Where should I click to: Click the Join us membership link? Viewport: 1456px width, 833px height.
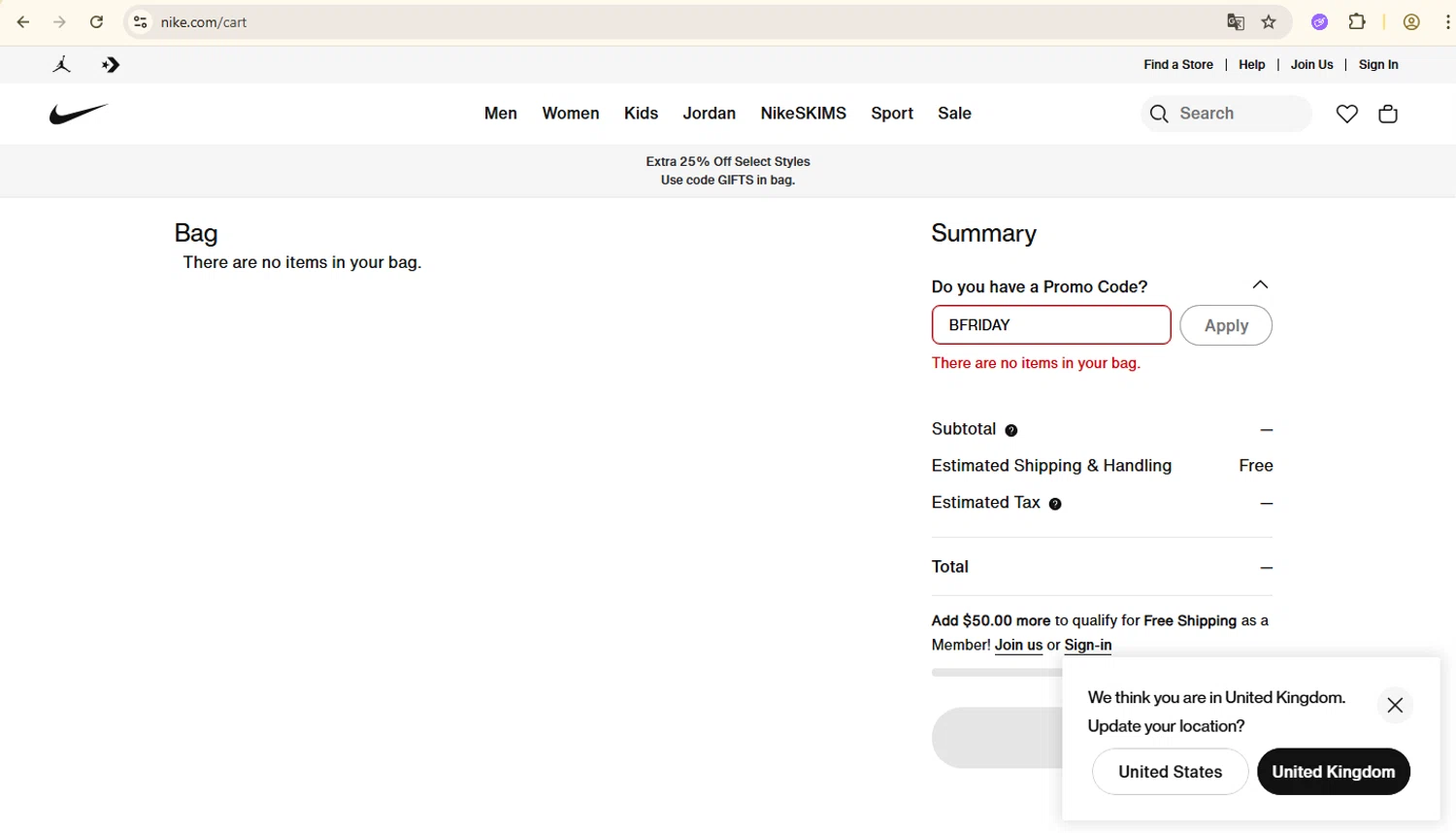pyautogui.click(x=1018, y=646)
